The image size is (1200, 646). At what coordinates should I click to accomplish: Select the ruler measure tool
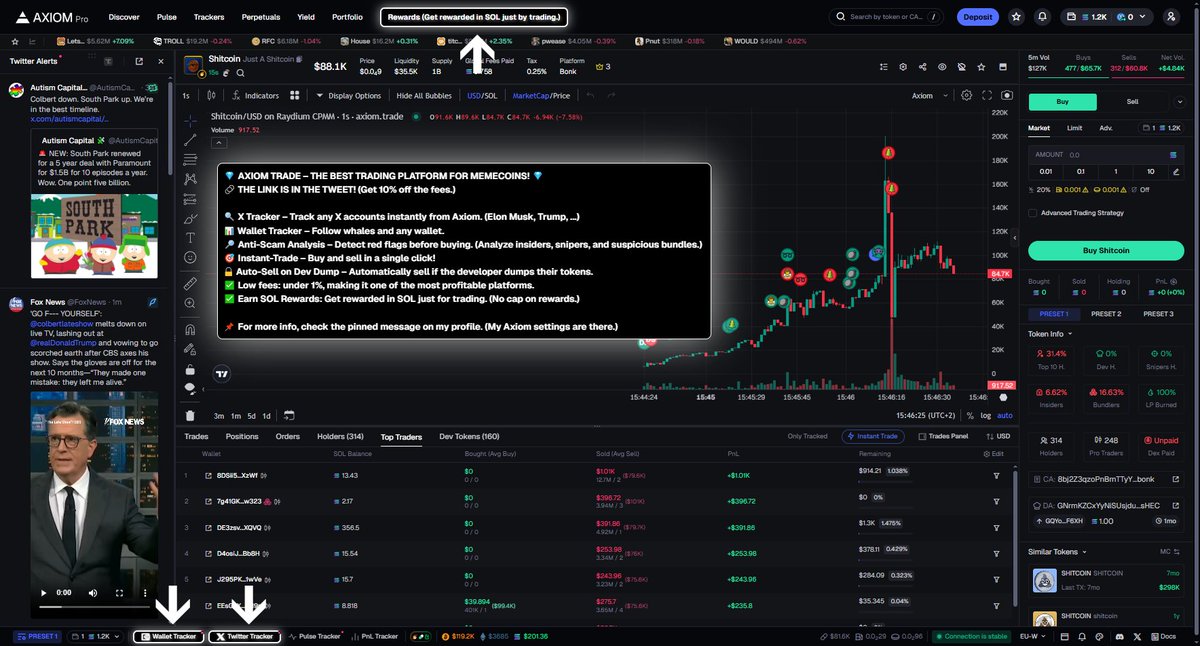coord(190,284)
